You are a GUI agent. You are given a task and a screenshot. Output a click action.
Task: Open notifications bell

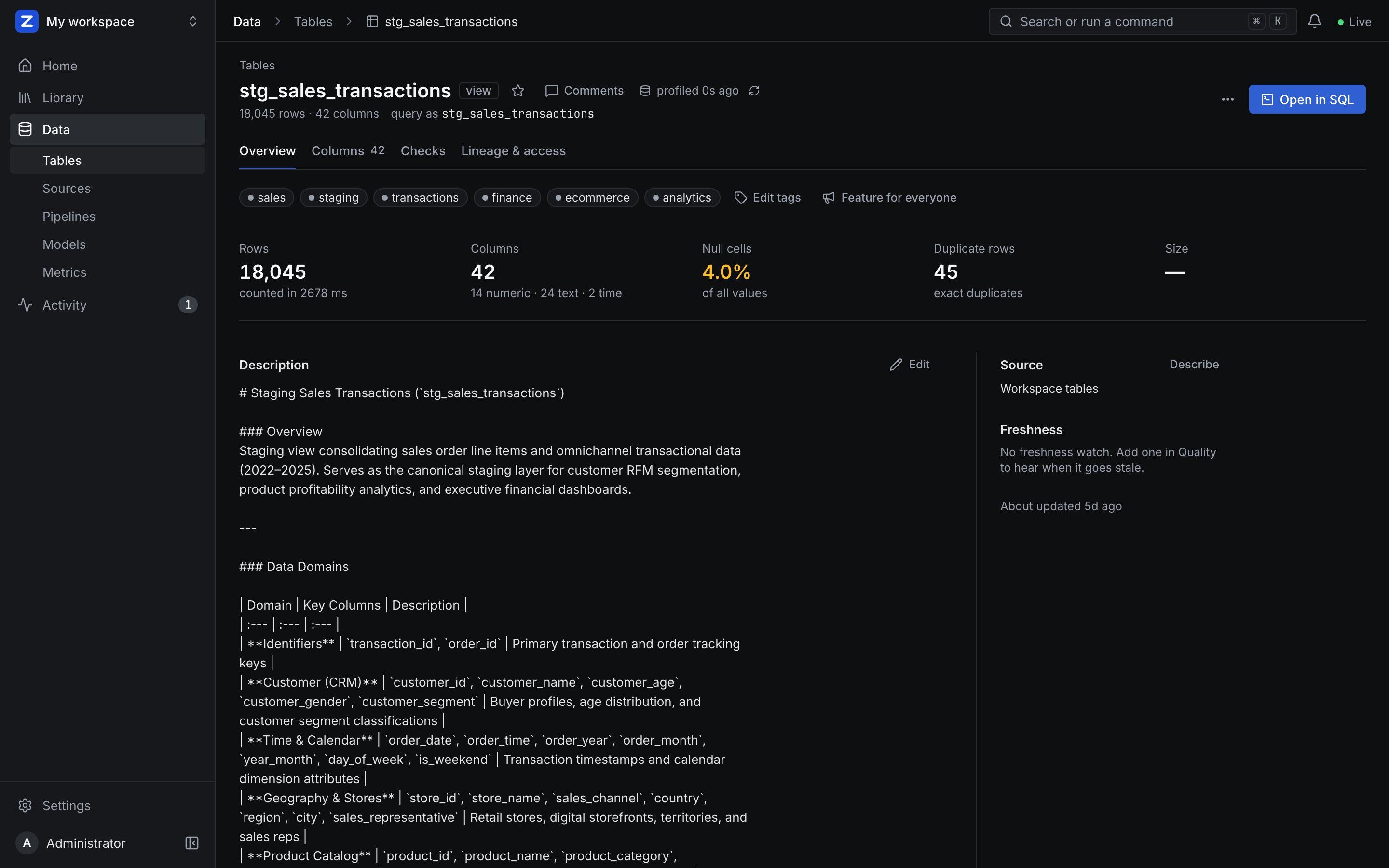pos(1314,21)
